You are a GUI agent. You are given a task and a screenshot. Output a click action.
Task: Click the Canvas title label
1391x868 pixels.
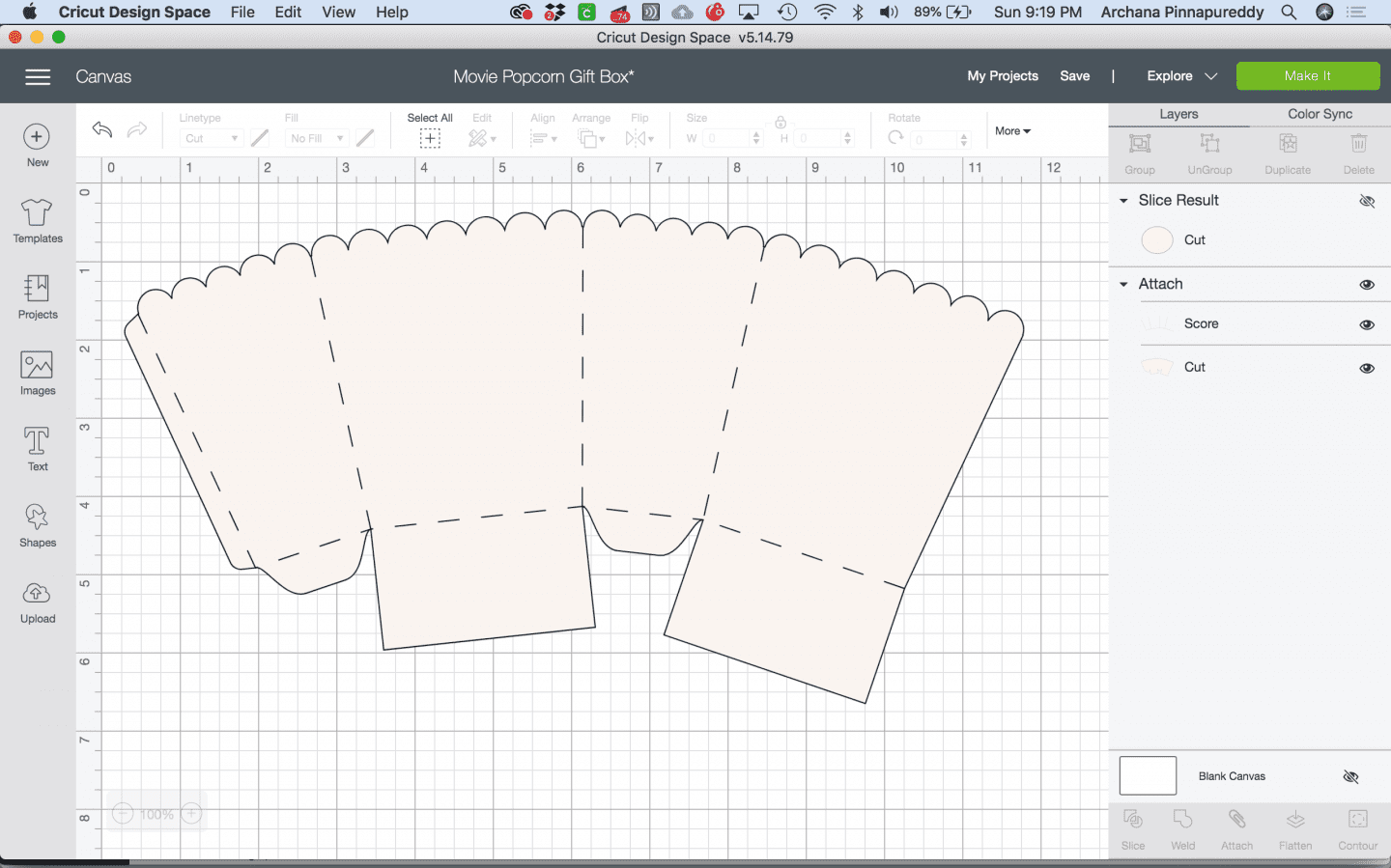coord(103,77)
